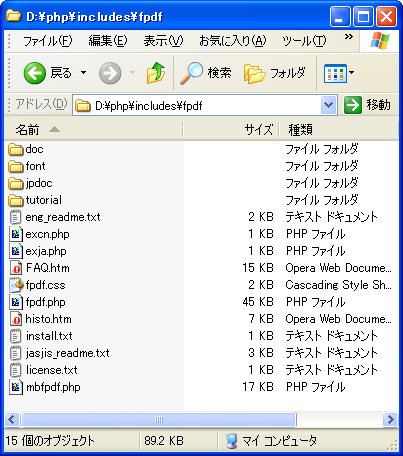Sort by 名前 column header

(94, 130)
